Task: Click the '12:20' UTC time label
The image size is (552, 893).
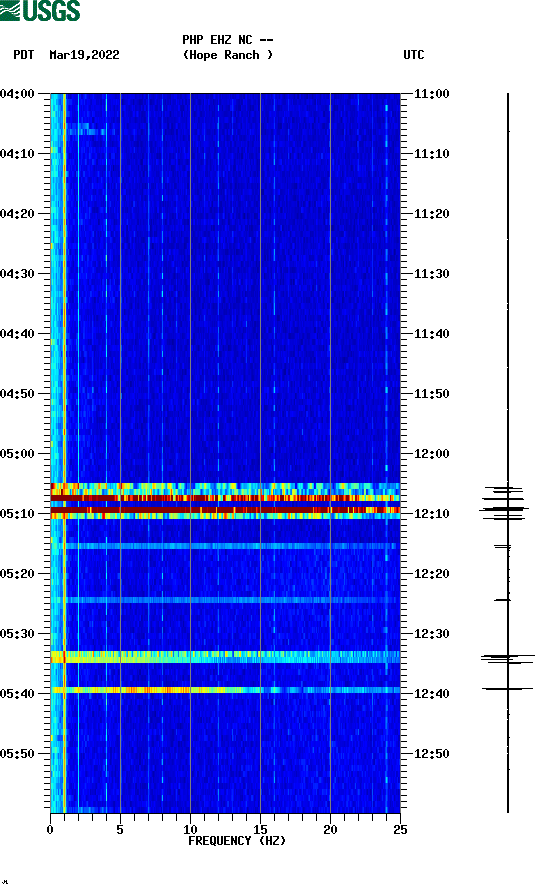Action: click(431, 574)
